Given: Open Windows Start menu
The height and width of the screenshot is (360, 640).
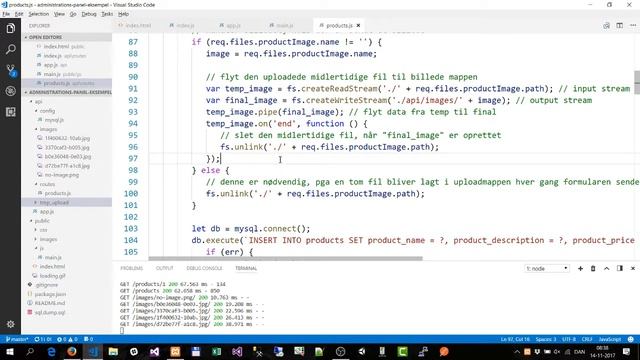Looking at the screenshot, I should coord(9,351).
